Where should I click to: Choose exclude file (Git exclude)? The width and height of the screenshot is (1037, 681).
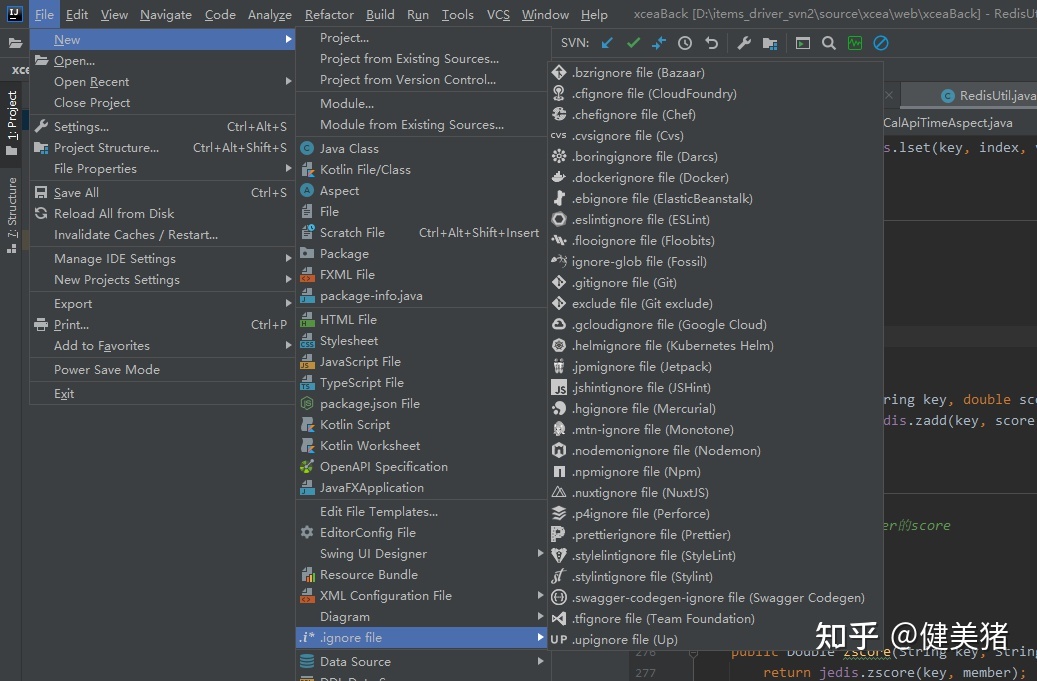(716, 303)
